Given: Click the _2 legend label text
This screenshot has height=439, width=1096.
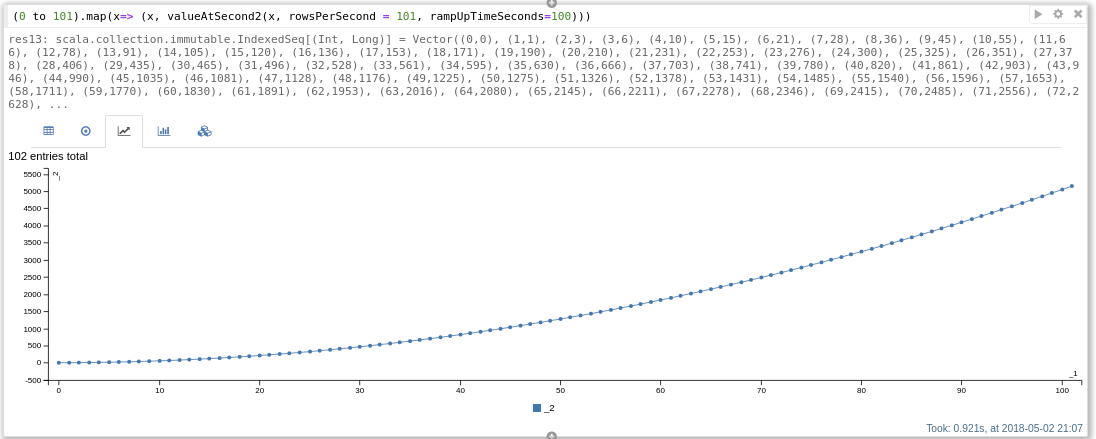Looking at the screenshot, I should pyautogui.click(x=549, y=408).
